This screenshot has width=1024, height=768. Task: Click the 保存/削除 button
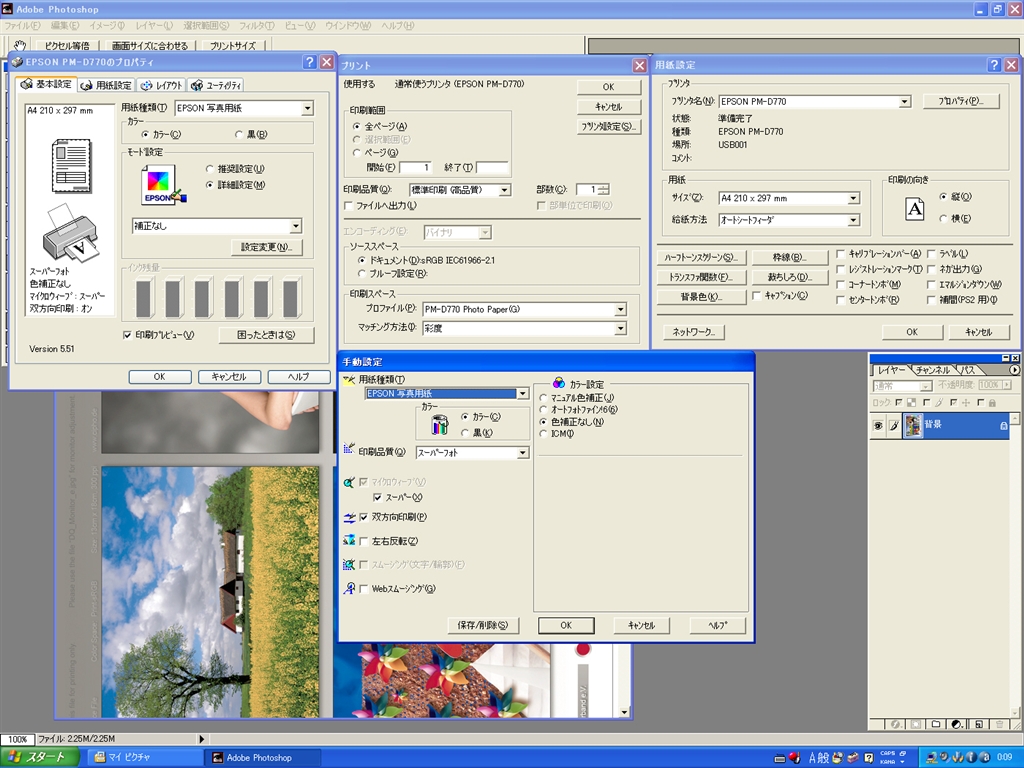point(482,625)
